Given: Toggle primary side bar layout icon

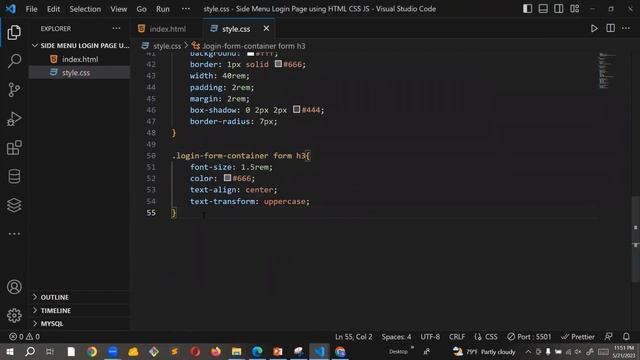Looking at the screenshot, I should [527, 9].
